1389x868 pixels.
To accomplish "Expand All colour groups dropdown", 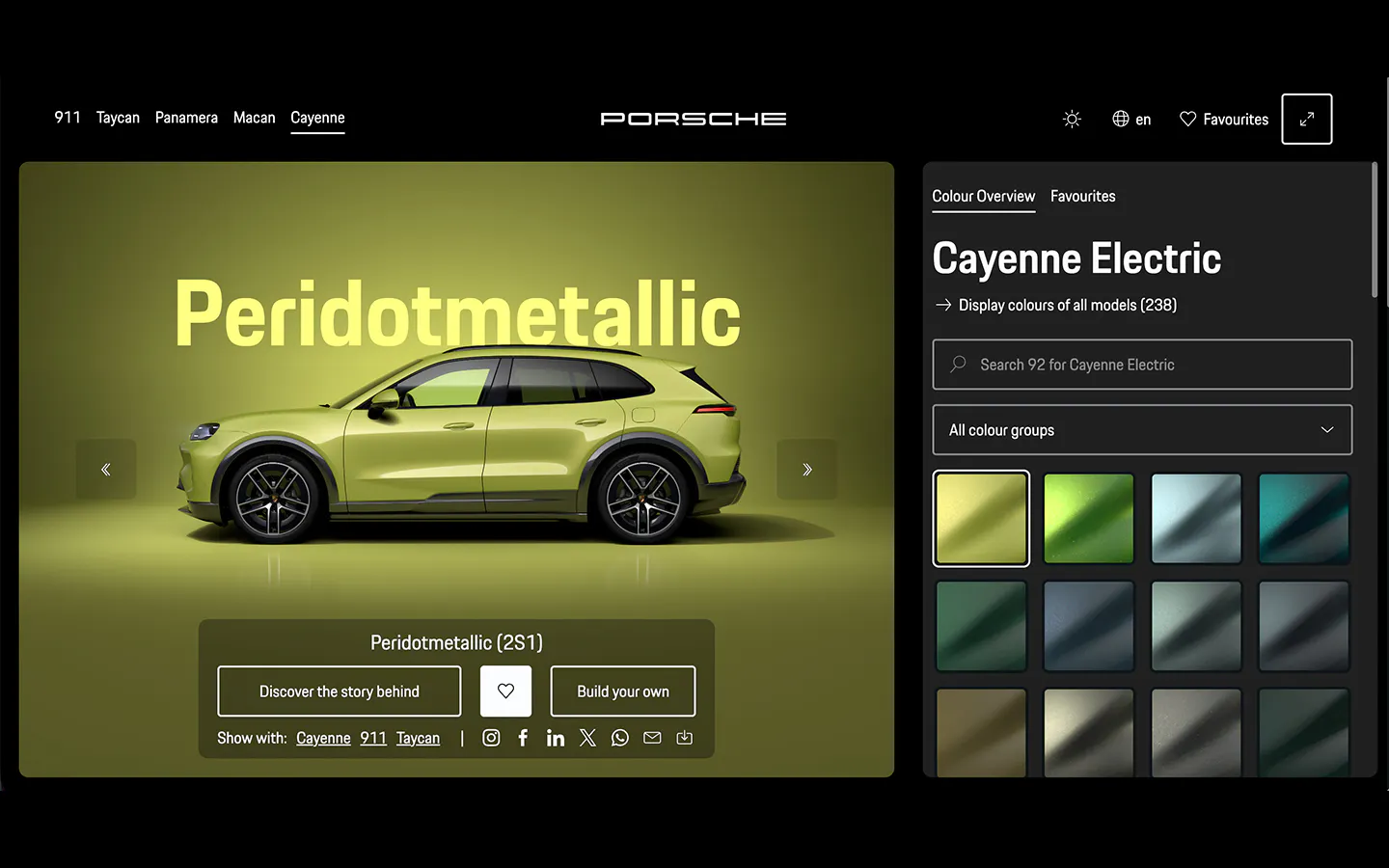I will click(x=1142, y=429).
